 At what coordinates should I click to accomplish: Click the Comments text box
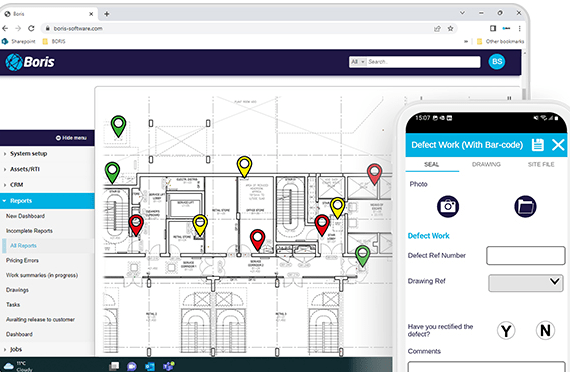pos(486,367)
